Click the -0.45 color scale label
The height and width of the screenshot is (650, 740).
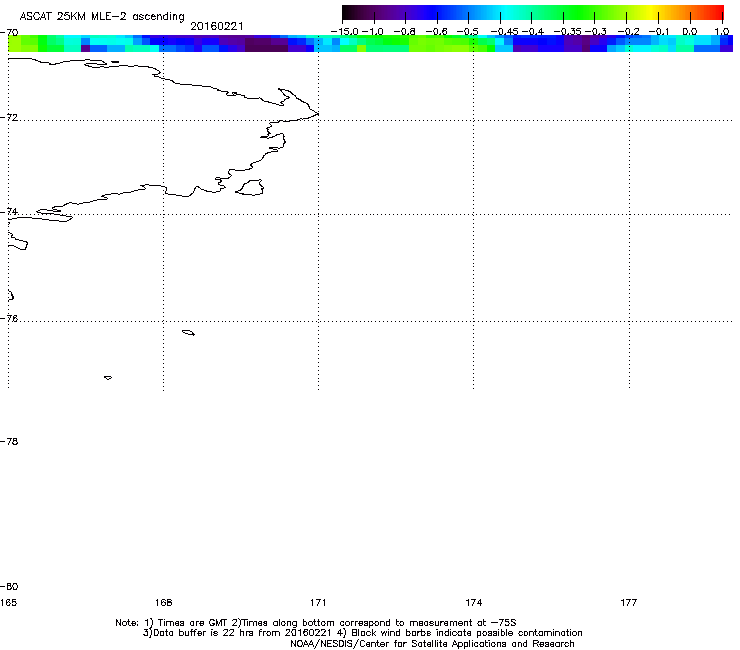point(504,32)
